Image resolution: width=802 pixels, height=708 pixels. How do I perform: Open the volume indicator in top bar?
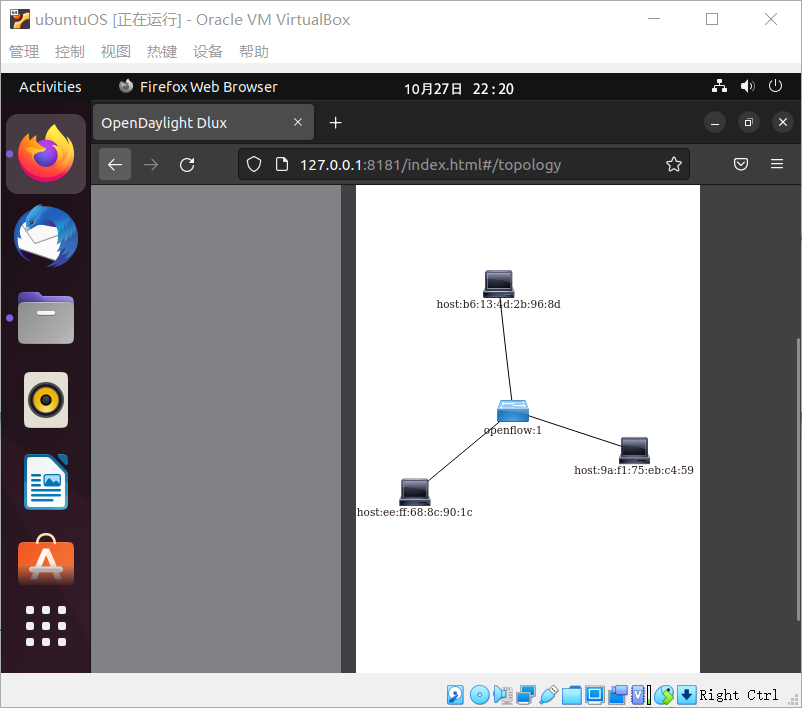pyautogui.click(x=747, y=86)
